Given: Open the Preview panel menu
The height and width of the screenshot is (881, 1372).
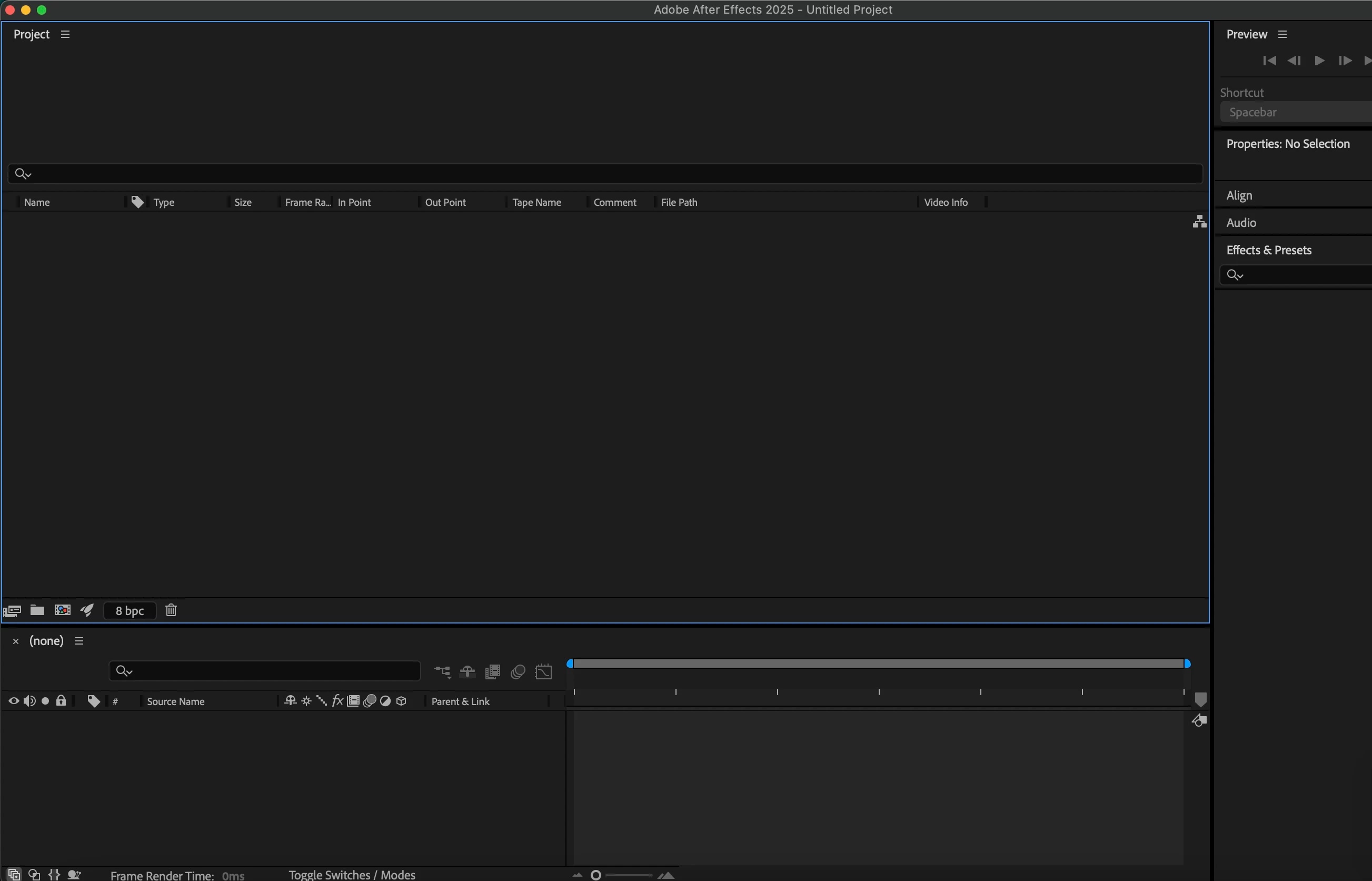Looking at the screenshot, I should [x=1282, y=34].
